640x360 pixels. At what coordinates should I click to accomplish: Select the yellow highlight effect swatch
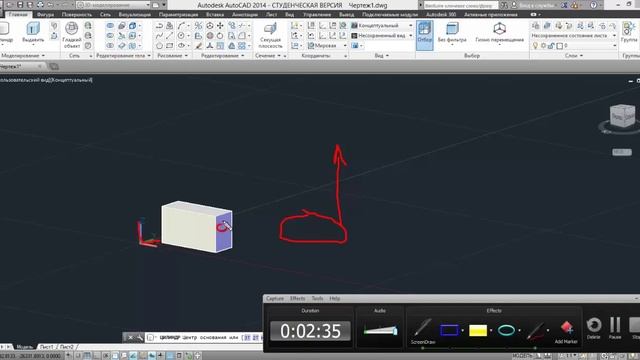(478, 330)
